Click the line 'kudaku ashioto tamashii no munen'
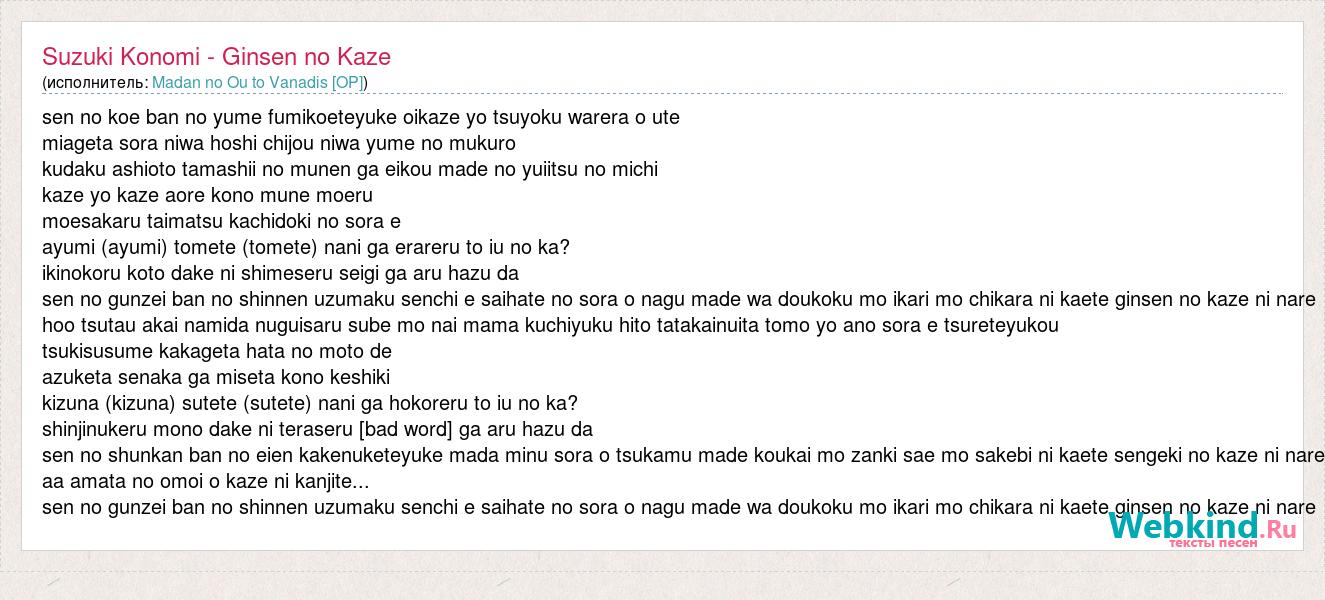The height and width of the screenshot is (600, 1325). coord(350,169)
